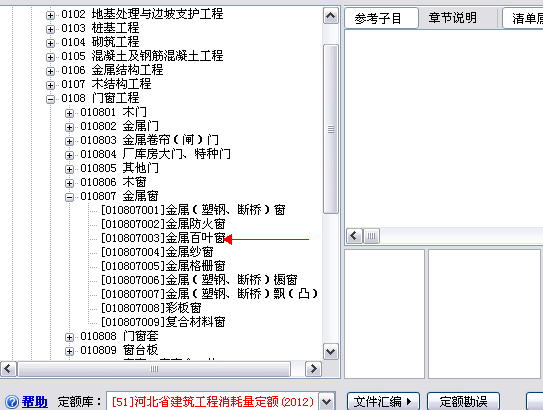Viewport: 543px width, 410px height.
Task: Collapse the 0108 门窗工程 node
Action: point(50,99)
